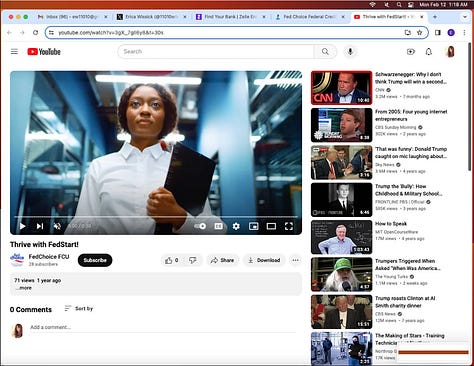Download the video
The image size is (474, 366).
click(264, 260)
